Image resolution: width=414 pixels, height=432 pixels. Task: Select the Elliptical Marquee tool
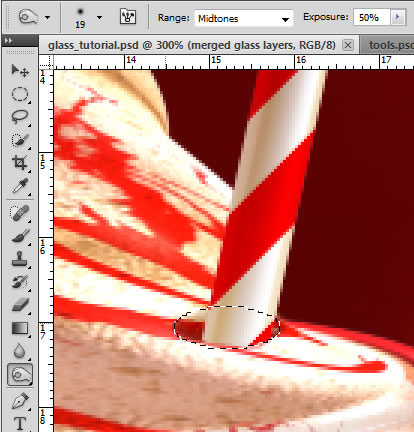coord(20,94)
